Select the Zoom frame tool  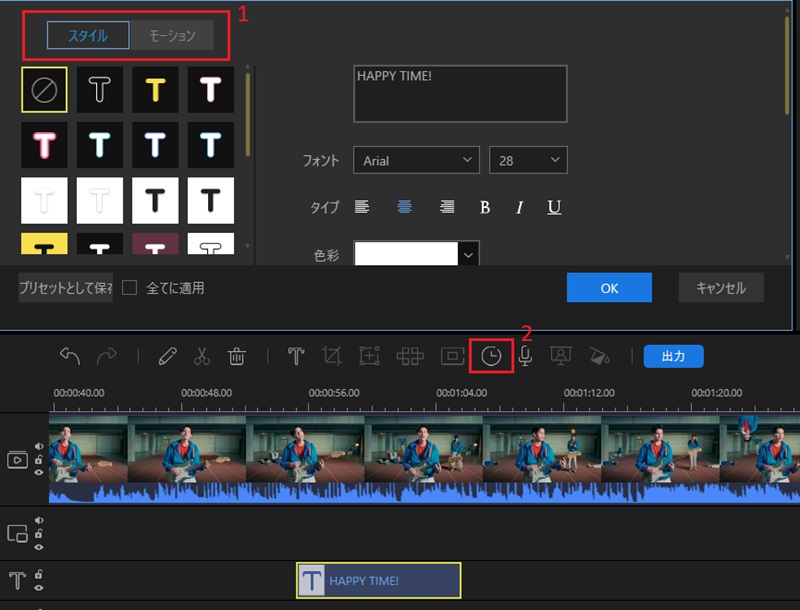click(369, 356)
